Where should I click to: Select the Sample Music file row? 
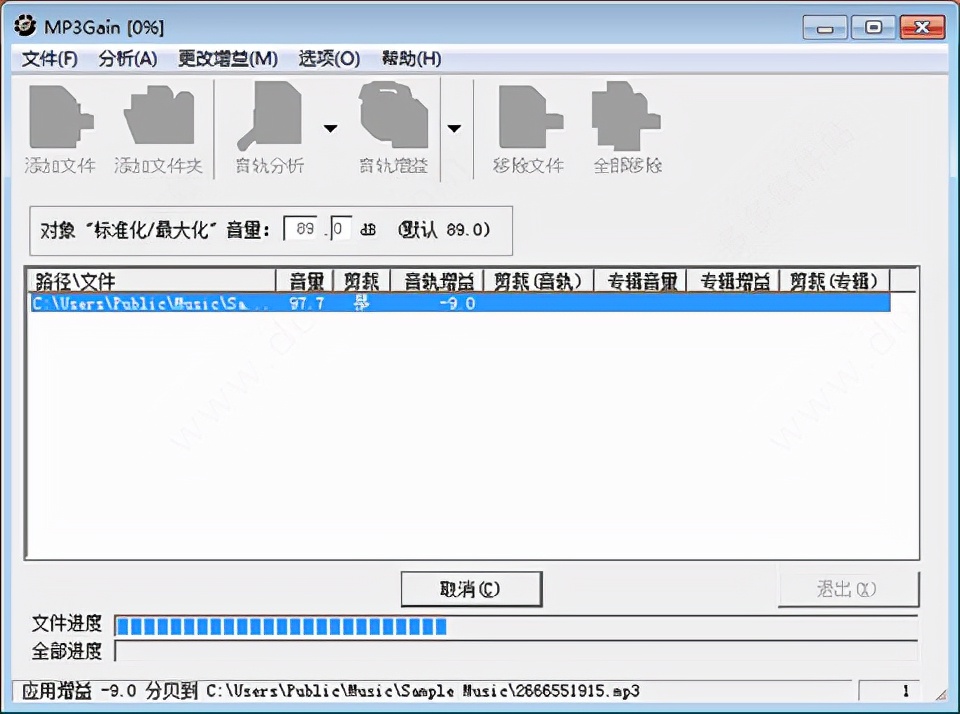coord(400,303)
